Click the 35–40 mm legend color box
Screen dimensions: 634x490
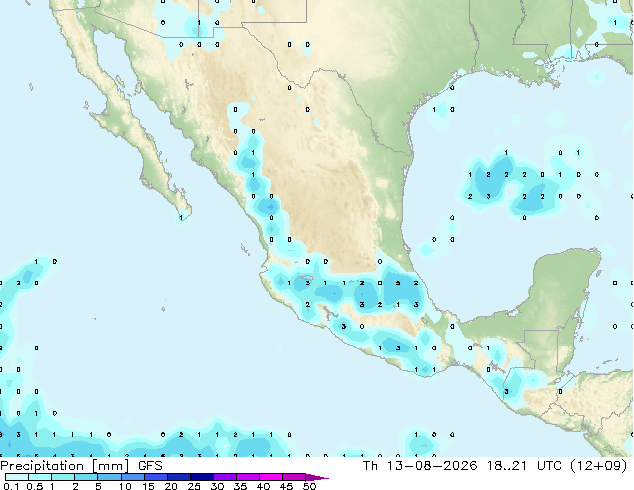(247, 477)
